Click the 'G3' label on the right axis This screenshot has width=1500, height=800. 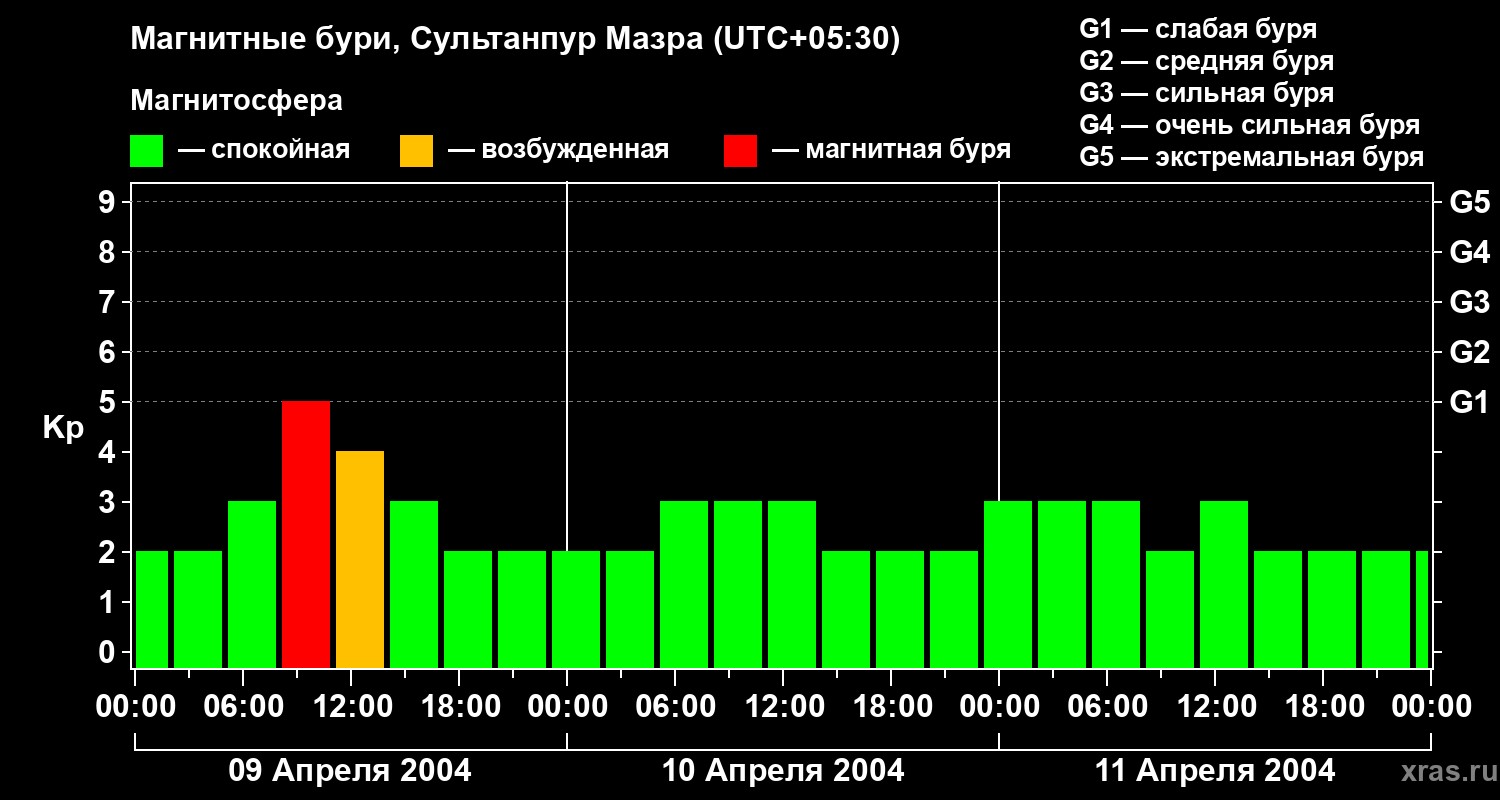(1470, 302)
